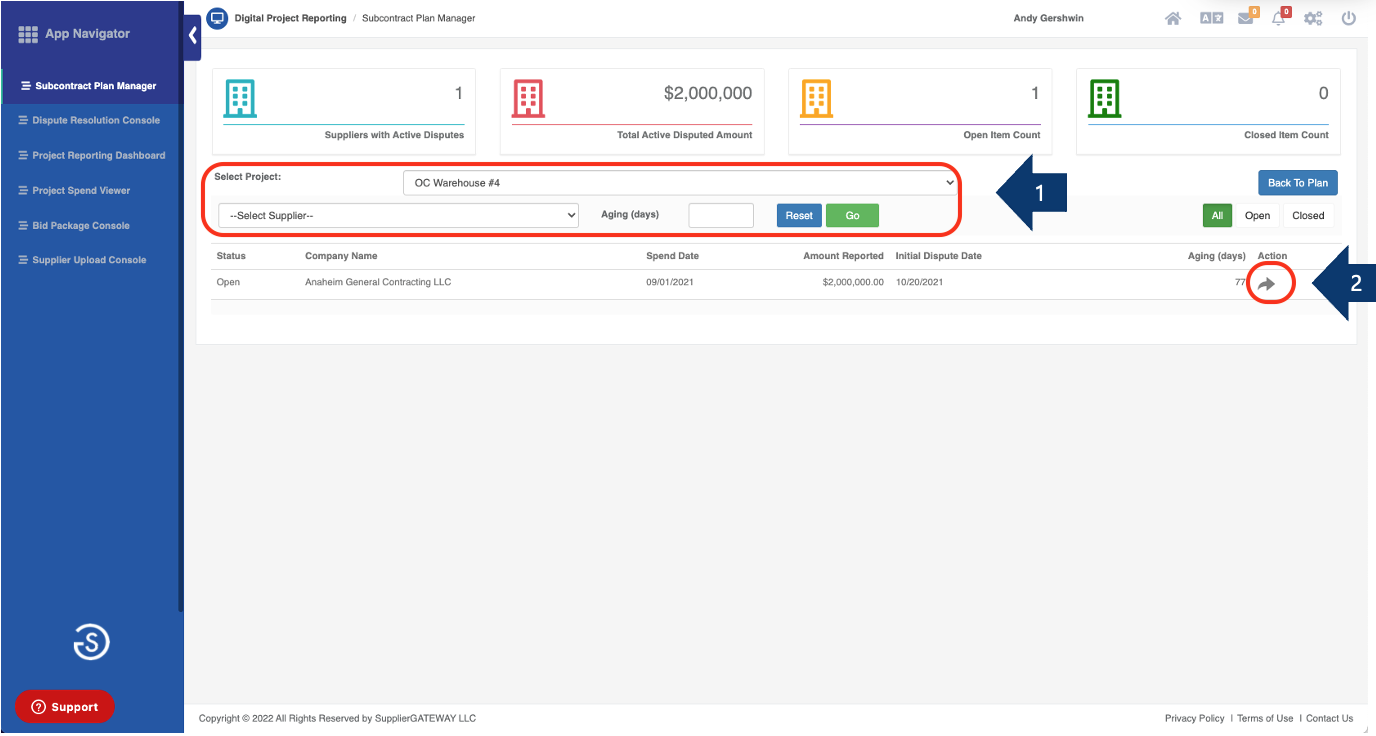Open the Support button
The image size is (1376, 736).
pyautogui.click(x=65, y=707)
